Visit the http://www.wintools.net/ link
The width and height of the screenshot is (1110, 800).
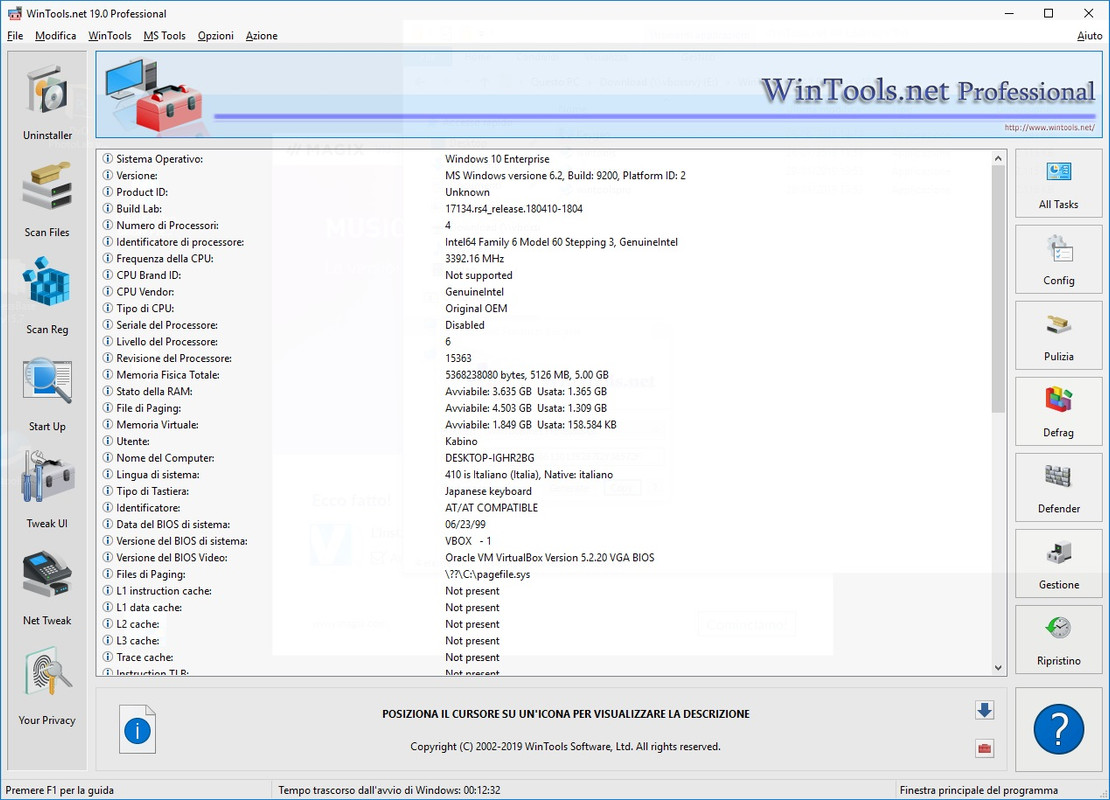pyautogui.click(x=1049, y=127)
